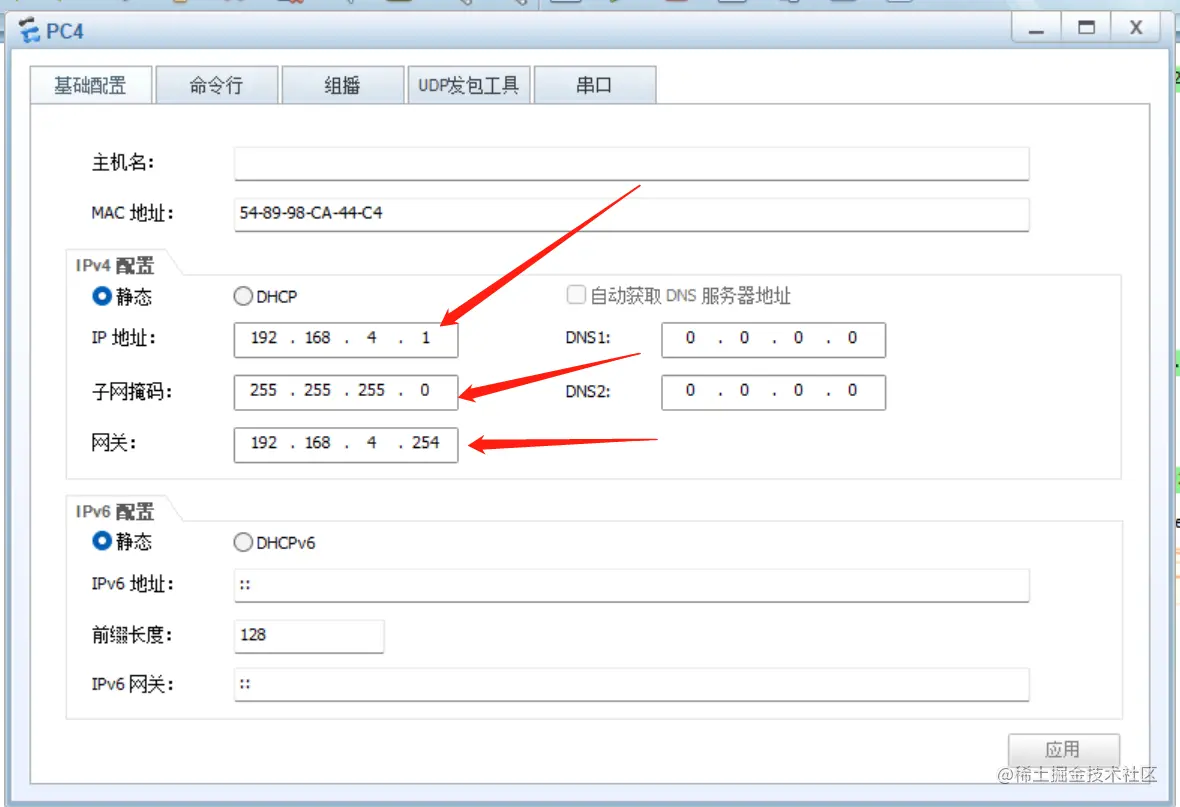Click the IP 地址 input showing 192.168.4.1
The height and width of the screenshot is (807, 1180).
[345, 339]
